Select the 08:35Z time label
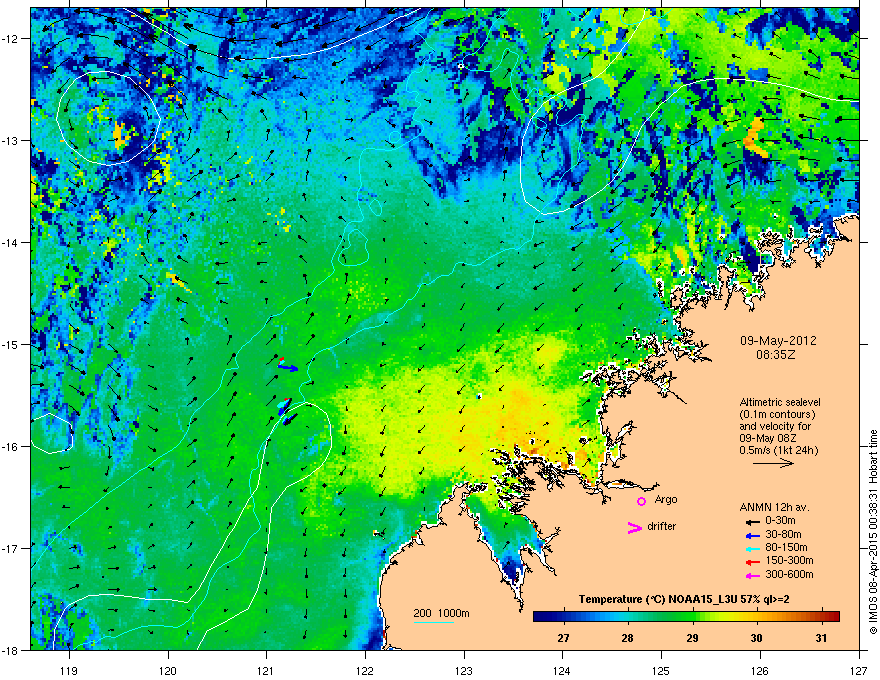This screenshot has width=880, height=680. pos(776,355)
